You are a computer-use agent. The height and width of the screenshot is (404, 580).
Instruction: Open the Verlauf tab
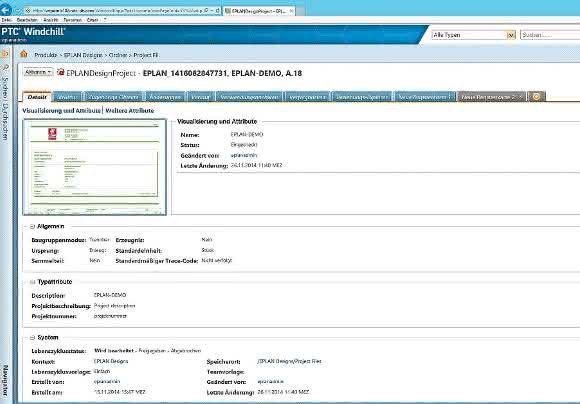click(200, 97)
